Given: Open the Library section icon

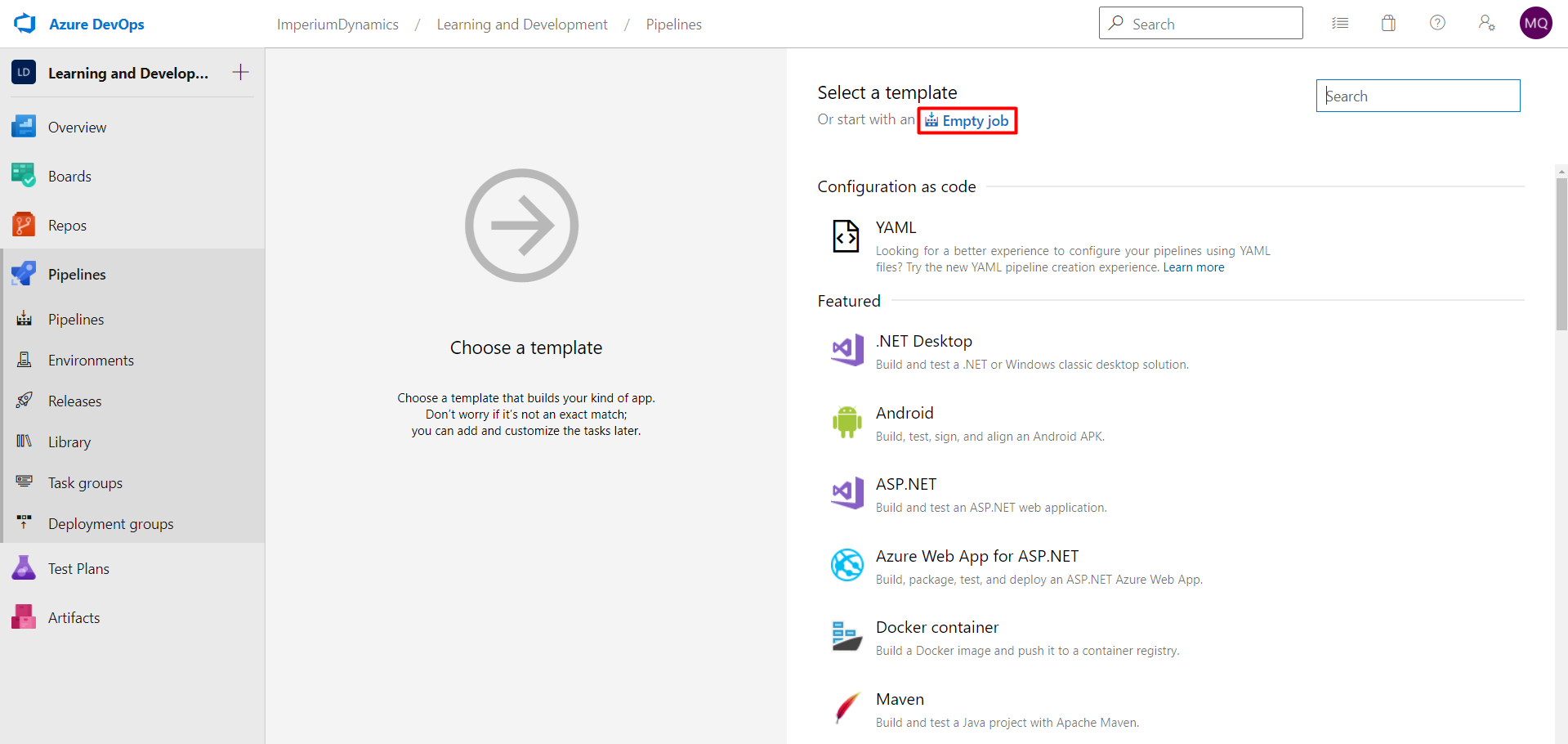Looking at the screenshot, I should point(23,441).
